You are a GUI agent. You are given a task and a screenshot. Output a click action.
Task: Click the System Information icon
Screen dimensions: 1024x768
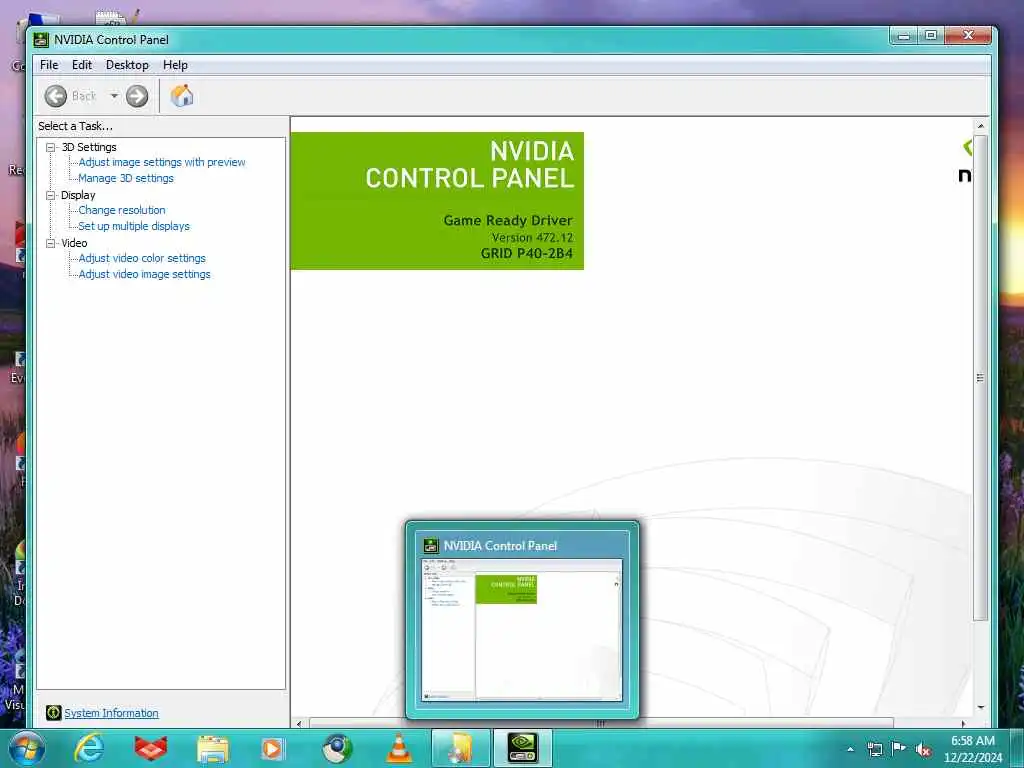coord(54,712)
